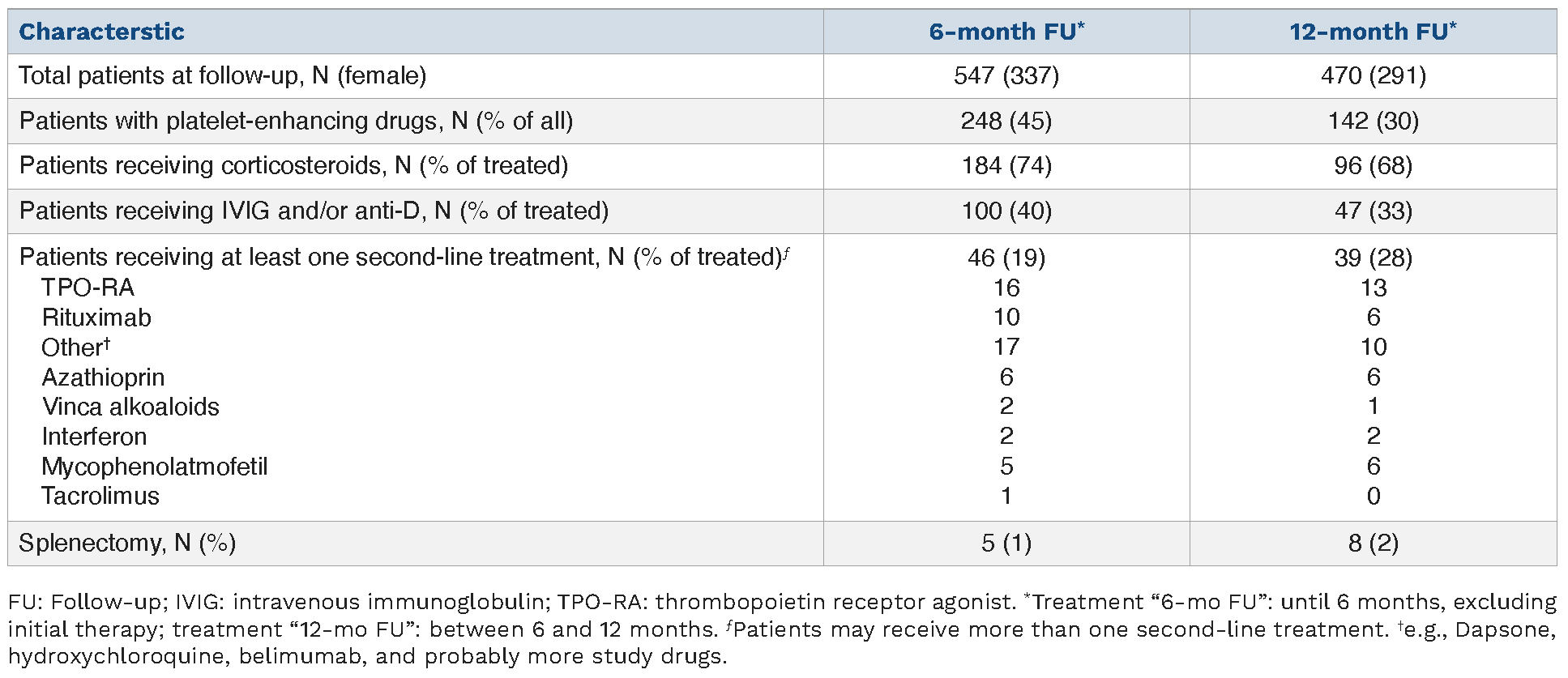
Task: Select the platelet-enhancing drugs row label
Action: (296, 122)
